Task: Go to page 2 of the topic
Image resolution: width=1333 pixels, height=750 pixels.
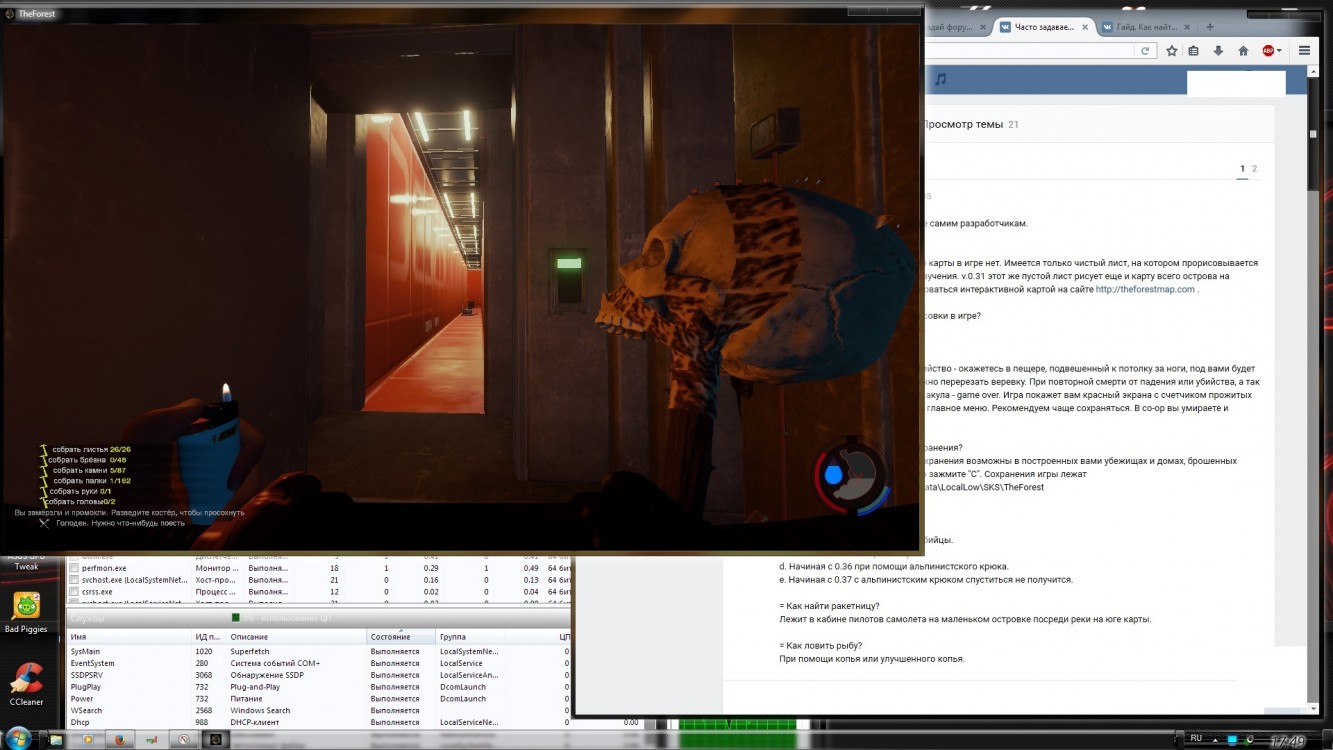Action: tap(1255, 169)
